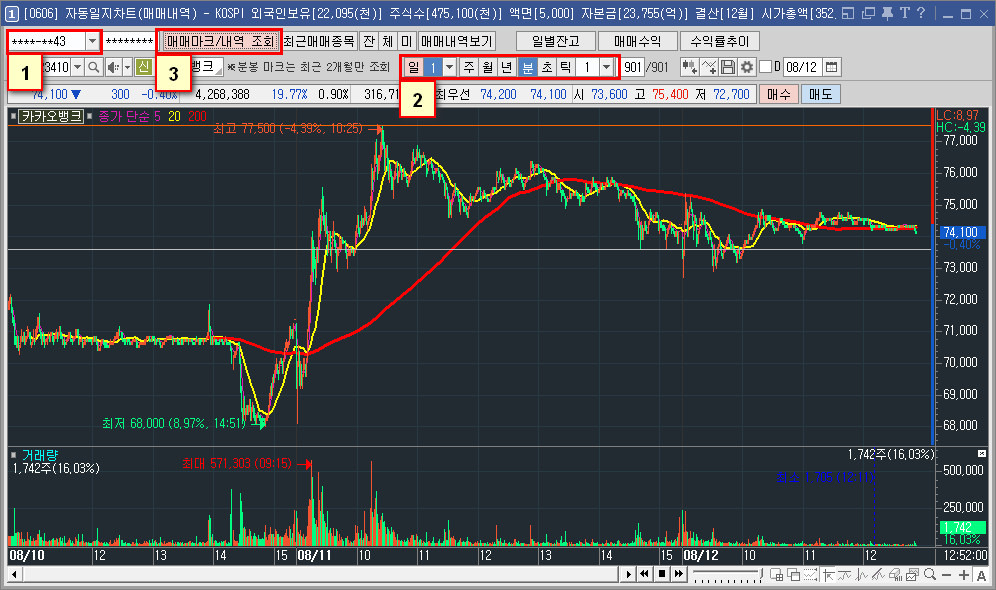Click the plus zoom-in icon at bottom right

962,574
